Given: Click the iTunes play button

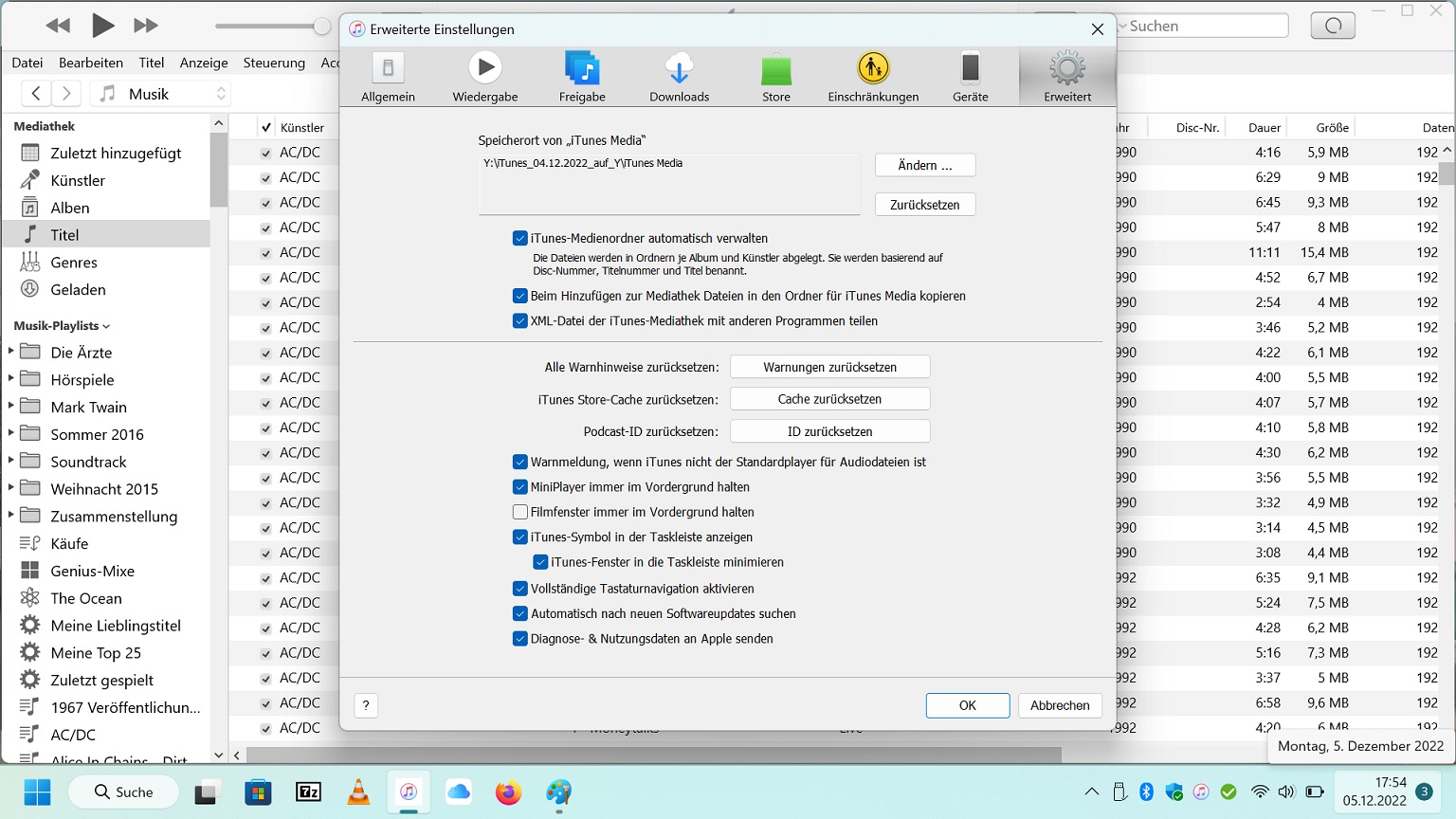Looking at the screenshot, I should pyautogui.click(x=102, y=26).
